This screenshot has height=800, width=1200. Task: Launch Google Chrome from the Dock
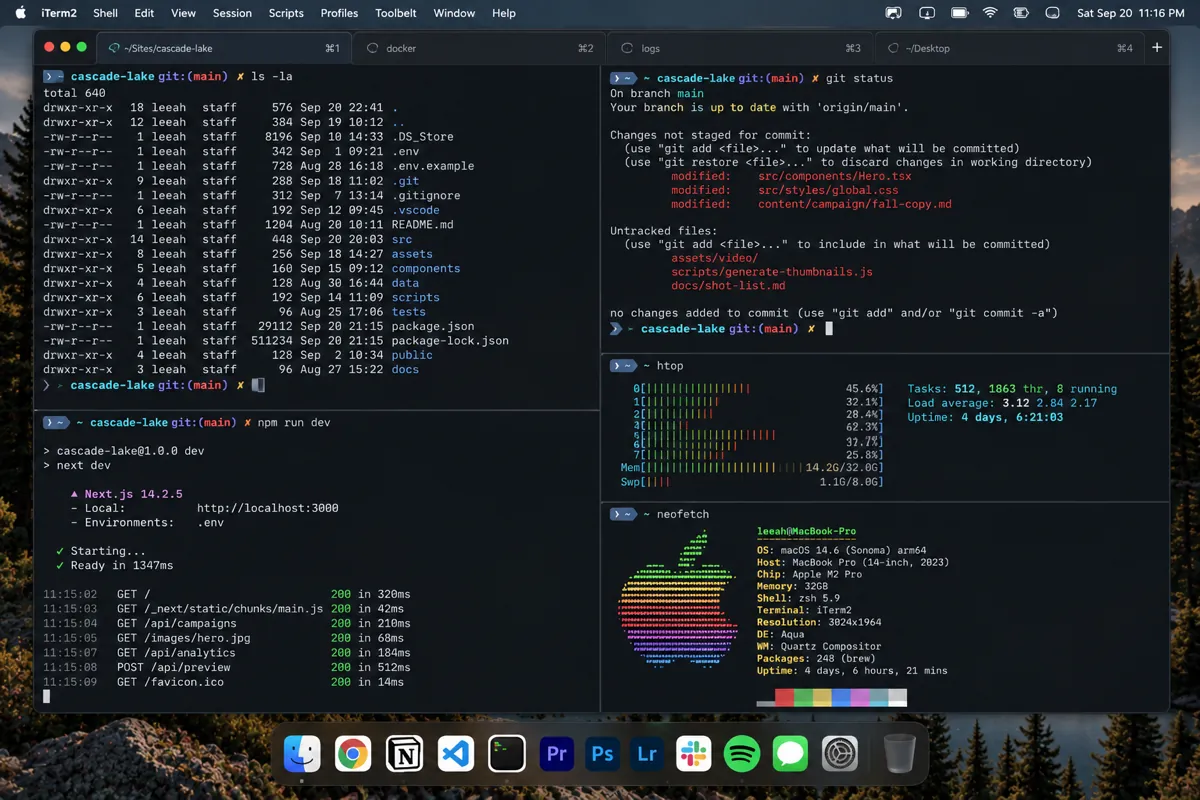click(x=353, y=754)
